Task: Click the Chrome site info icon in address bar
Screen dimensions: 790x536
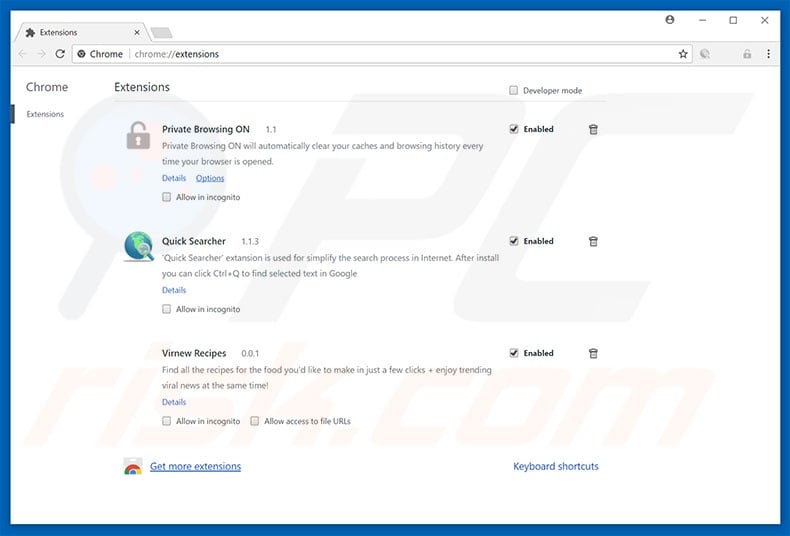Action: (81, 54)
